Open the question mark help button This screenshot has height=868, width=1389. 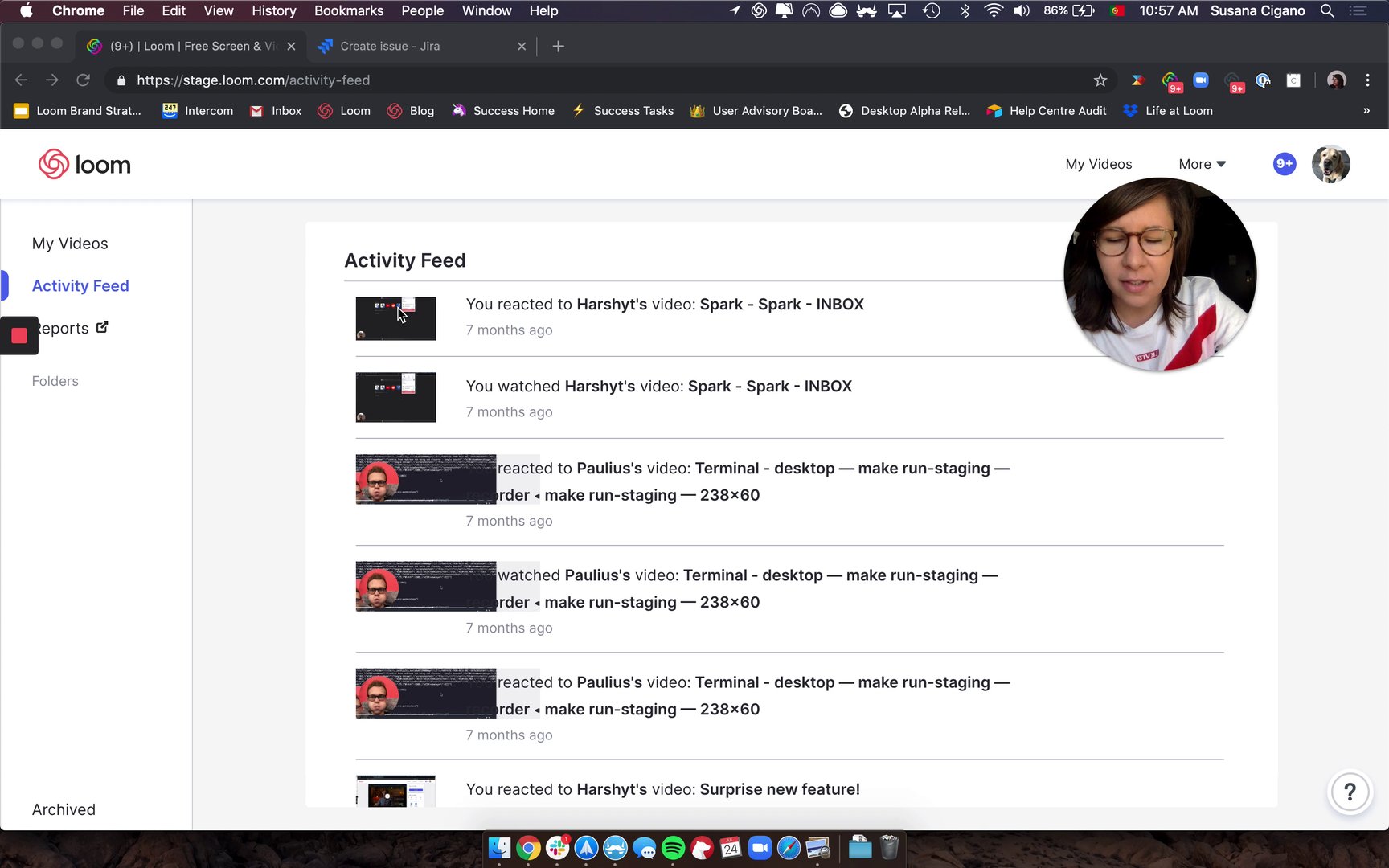point(1350,792)
